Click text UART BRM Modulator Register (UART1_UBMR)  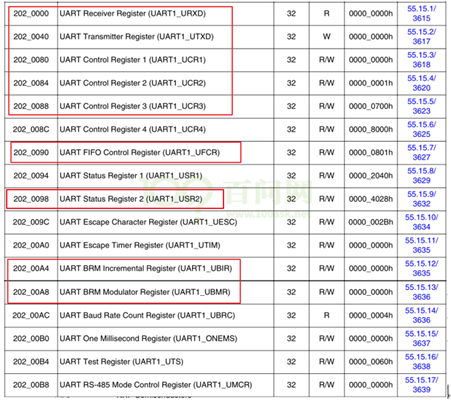(x=145, y=292)
